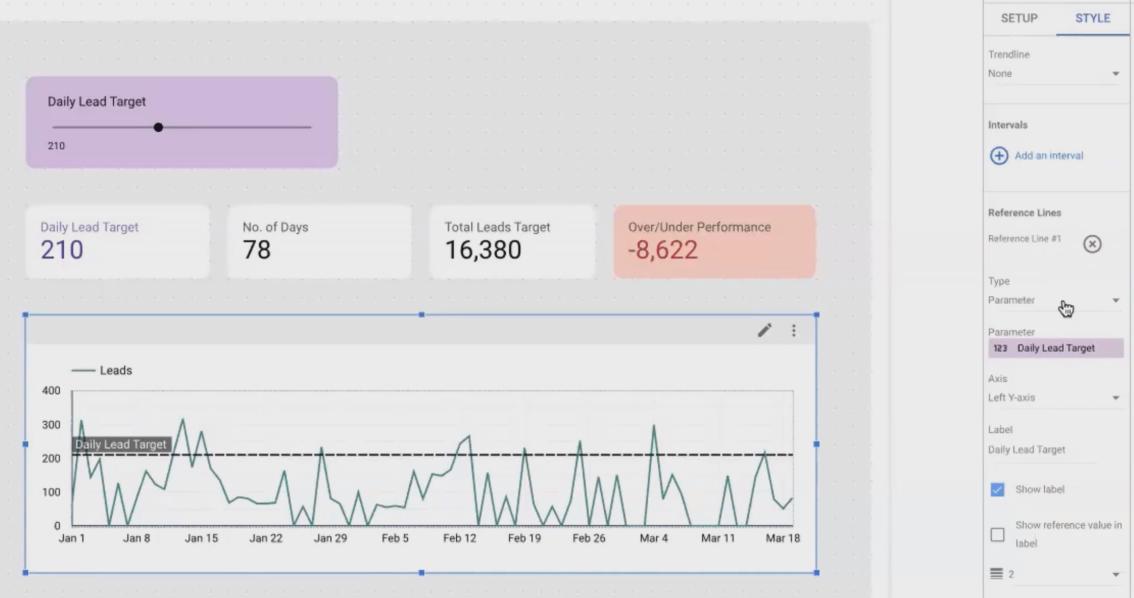This screenshot has height=598, width=1134.
Task: Open the chart's three-dot options menu
Action: pyautogui.click(x=793, y=329)
